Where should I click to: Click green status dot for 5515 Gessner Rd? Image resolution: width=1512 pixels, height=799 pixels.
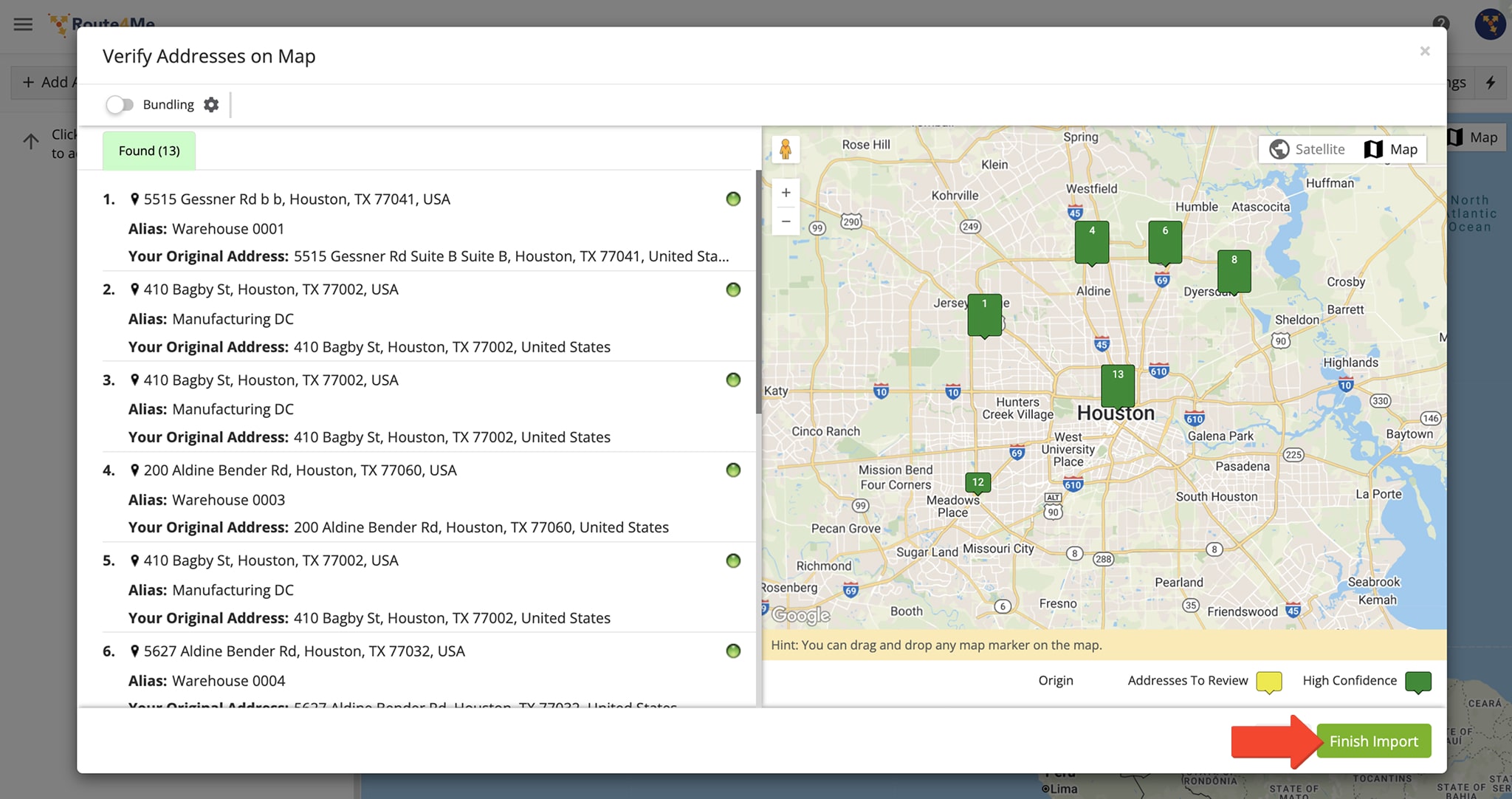pos(733,199)
